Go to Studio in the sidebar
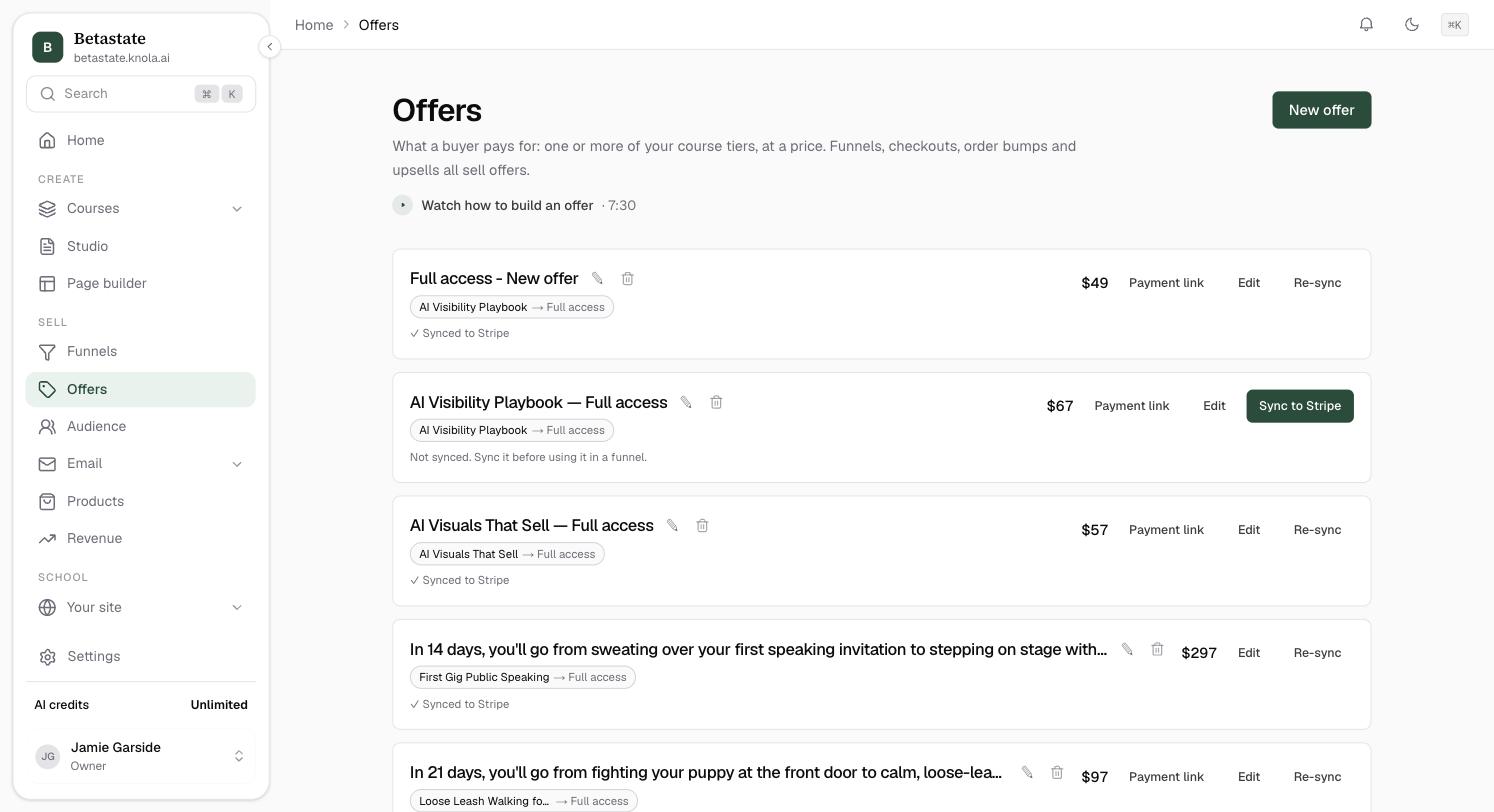This screenshot has height=812, width=1494. [141, 246]
